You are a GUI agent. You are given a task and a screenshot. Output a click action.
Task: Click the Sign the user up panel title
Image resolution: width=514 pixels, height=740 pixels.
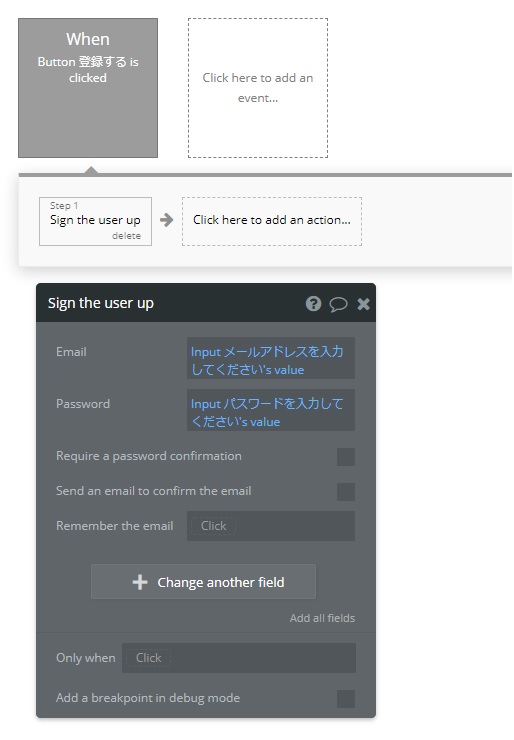(101, 303)
